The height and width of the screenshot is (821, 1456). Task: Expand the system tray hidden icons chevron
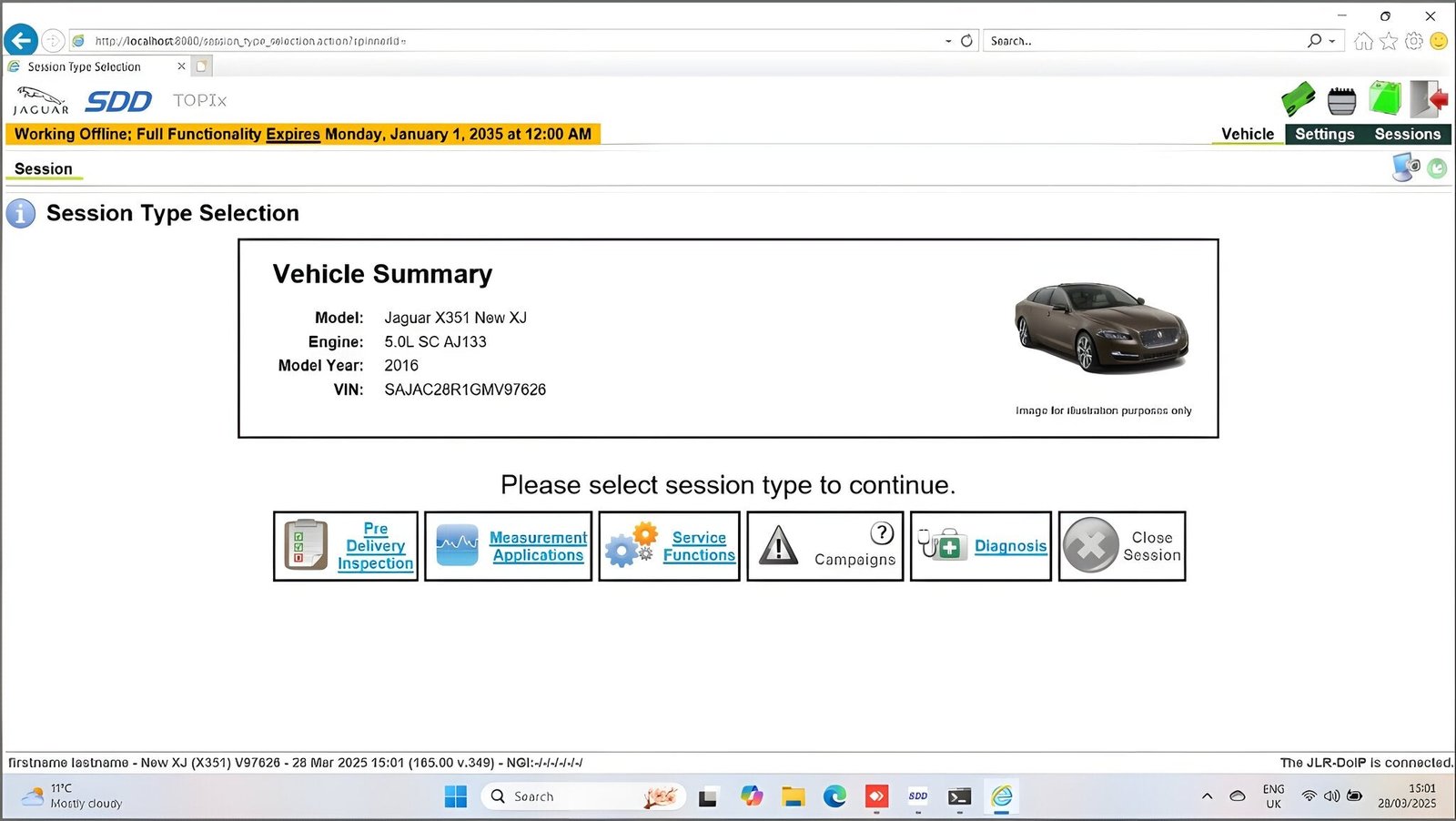[1207, 796]
